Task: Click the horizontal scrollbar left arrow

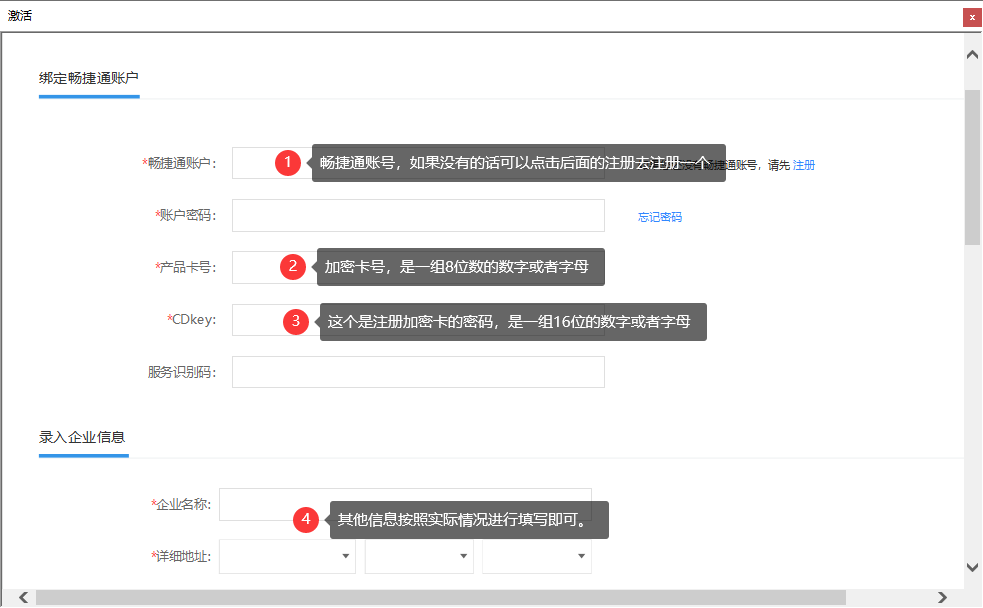Action: click(x=23, y=597)
